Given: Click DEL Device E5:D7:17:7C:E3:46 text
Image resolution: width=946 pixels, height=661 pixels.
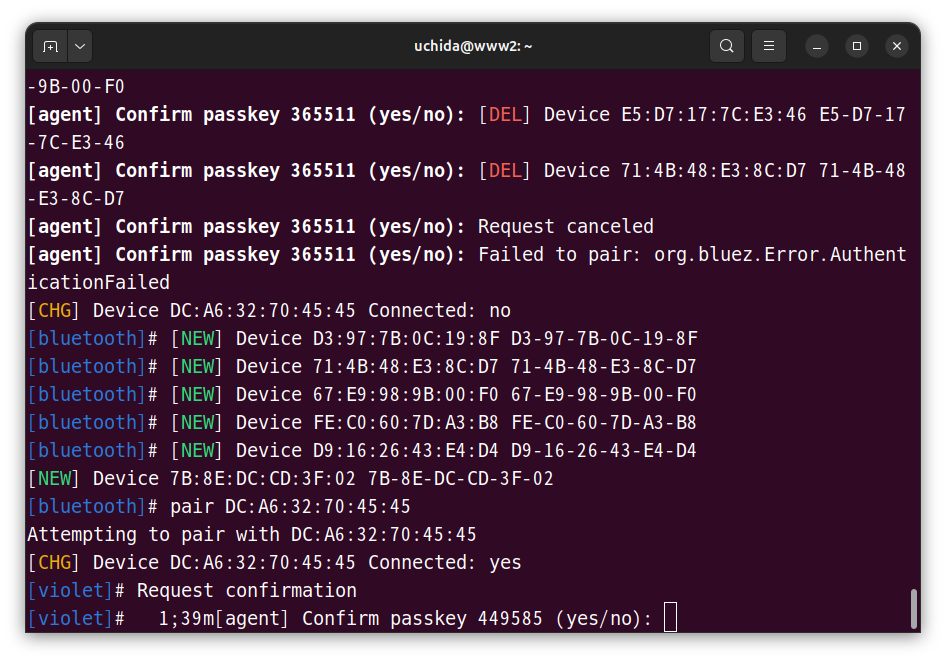Looking at the screenshot, I should [x=643, y=115].
